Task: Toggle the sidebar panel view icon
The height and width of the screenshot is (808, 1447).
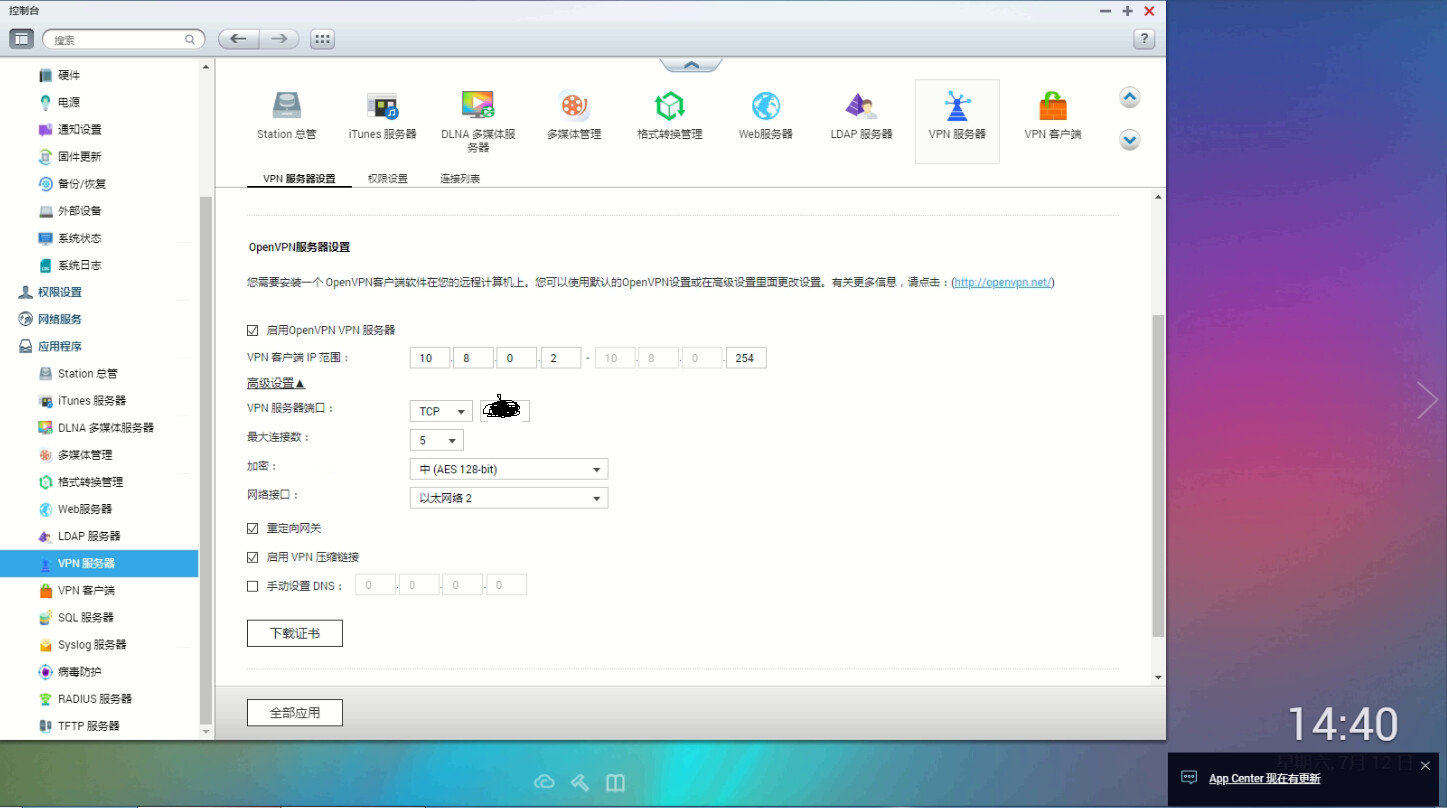Action: pyautogui.click(x=22, y=39)
